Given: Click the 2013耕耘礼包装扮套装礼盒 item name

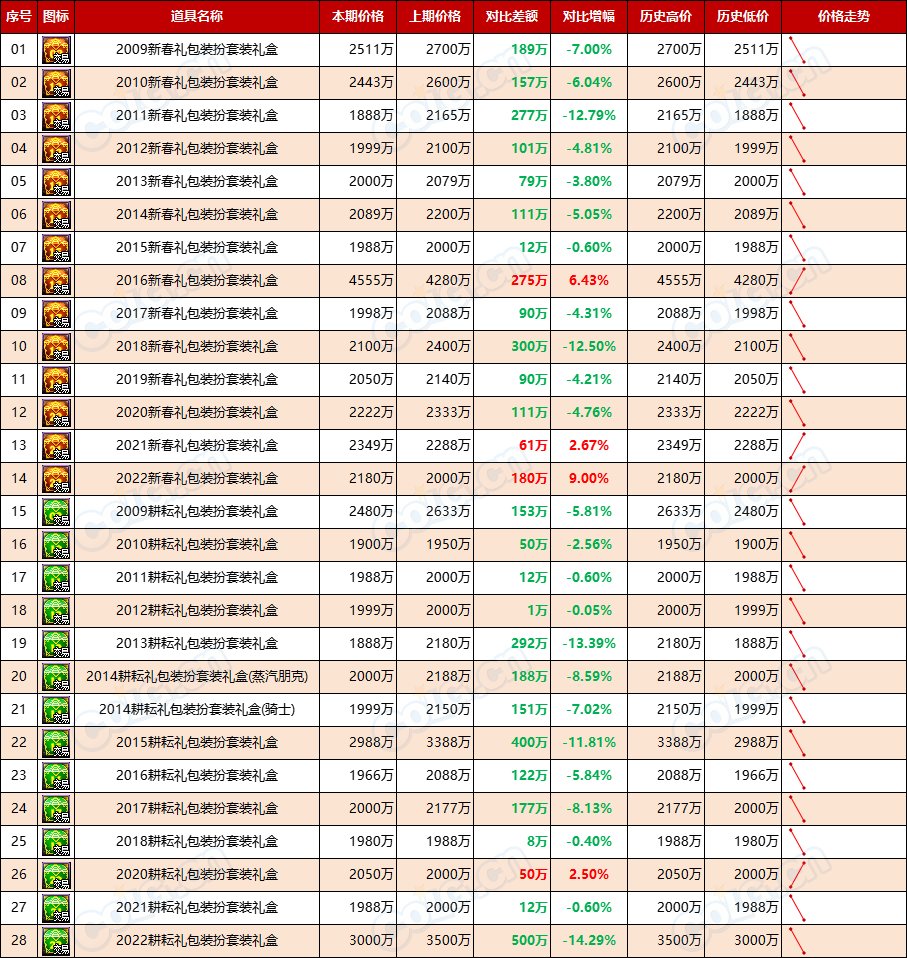Looking at the screenshot, I should pos(197,644).
